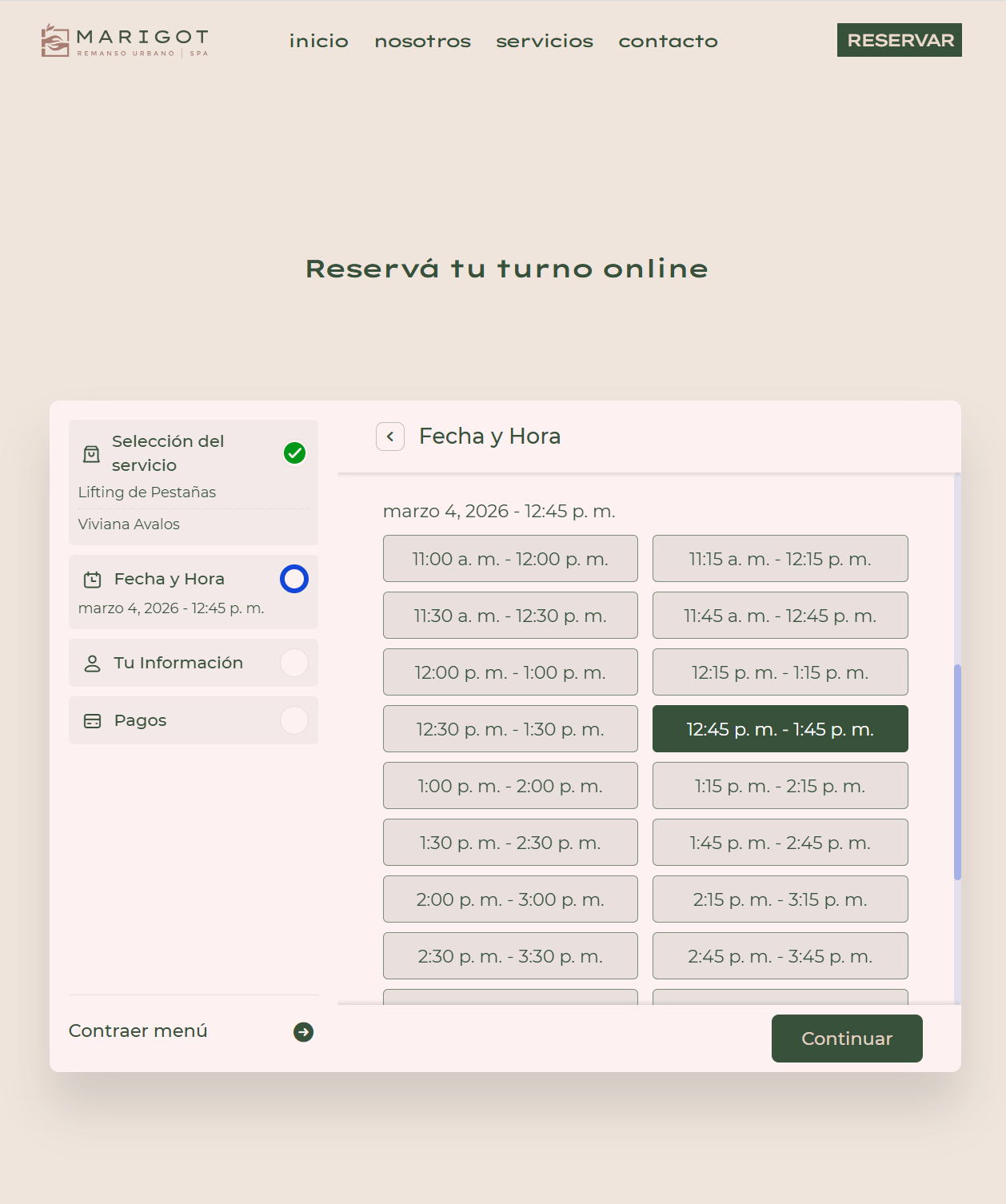This screenshot has width=1006, height=1204.
Task: Pick the 11:15 a. m. - 12:15 p. m. slot
Action: 780,559
